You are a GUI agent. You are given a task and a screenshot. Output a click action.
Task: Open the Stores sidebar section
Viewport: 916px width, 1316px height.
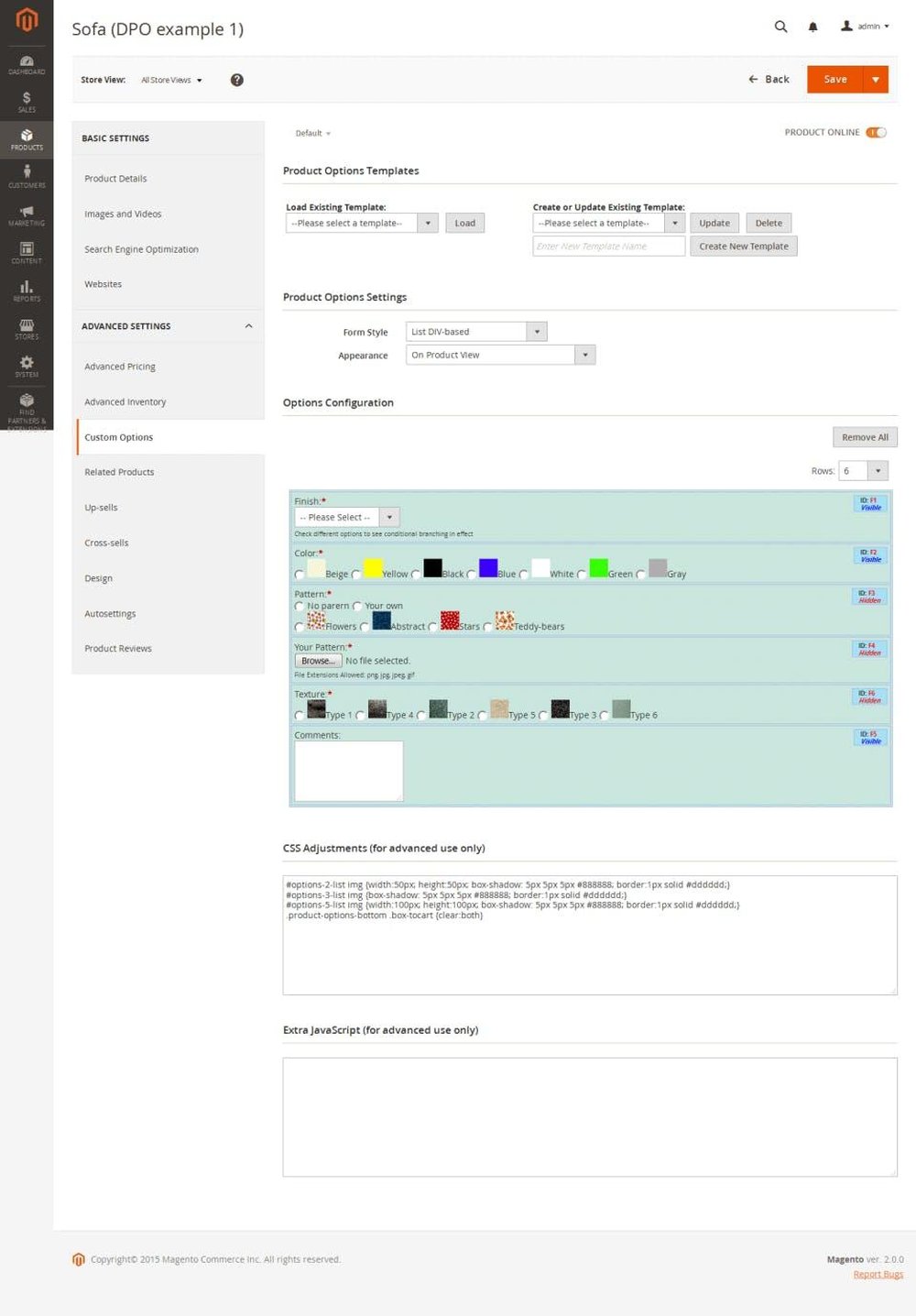coord(27,329)
